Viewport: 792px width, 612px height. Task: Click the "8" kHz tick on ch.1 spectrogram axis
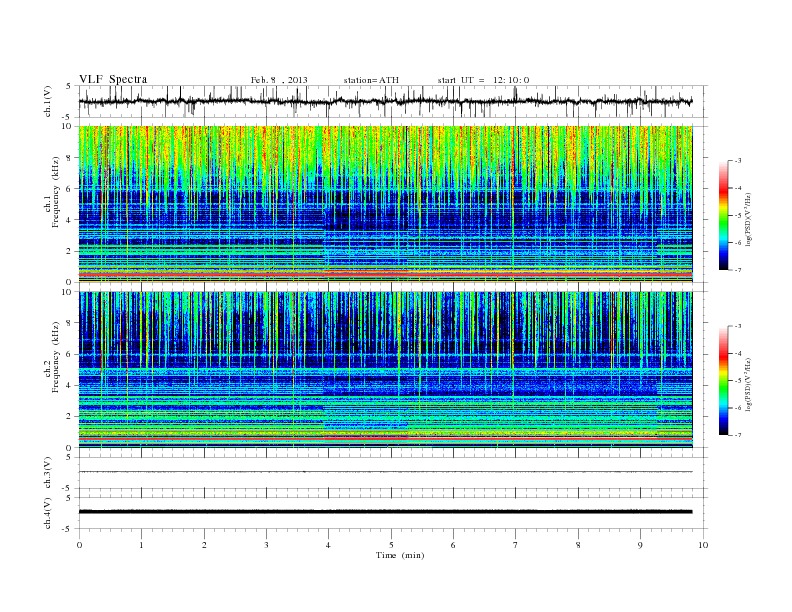[69, 158]
